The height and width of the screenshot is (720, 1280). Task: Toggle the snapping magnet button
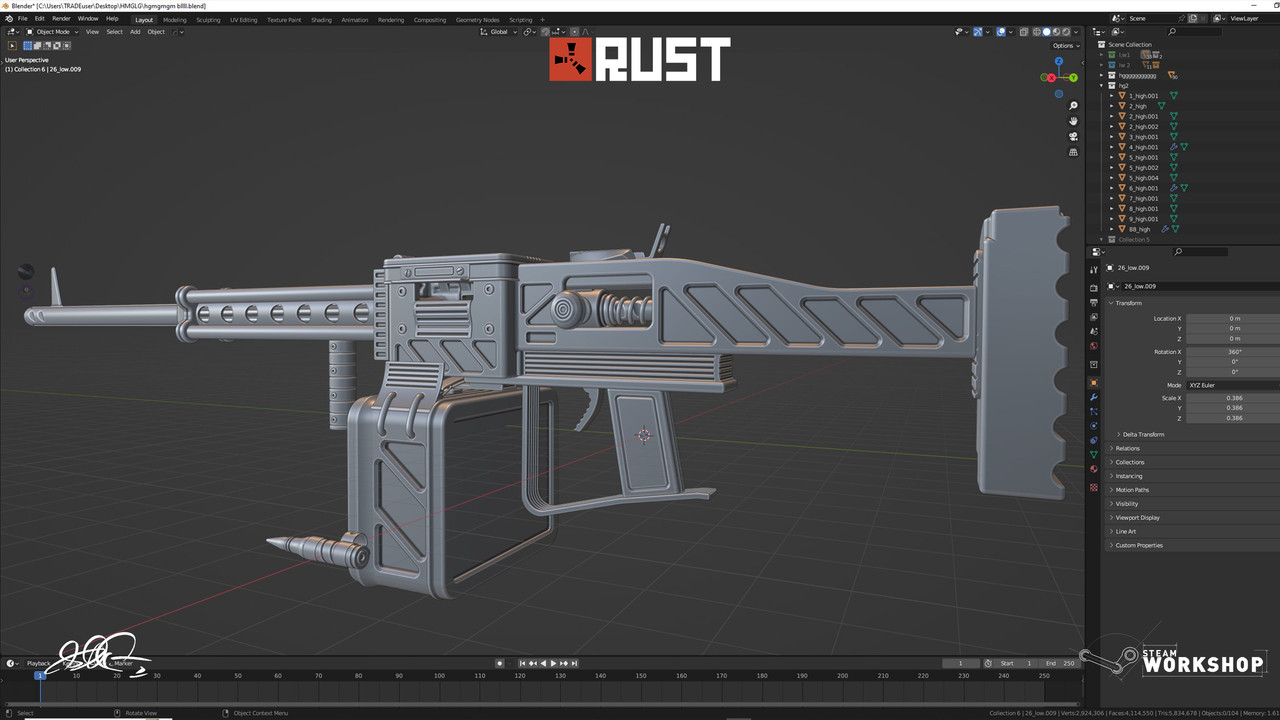[545, 32]
